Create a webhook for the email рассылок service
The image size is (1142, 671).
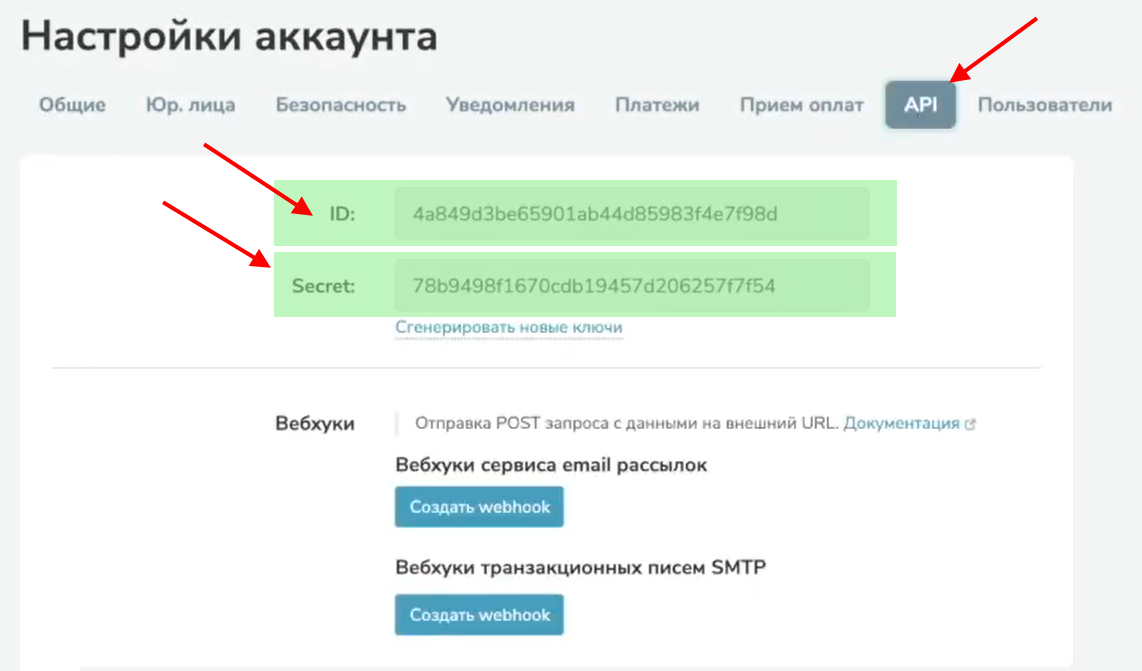[479, 507]
